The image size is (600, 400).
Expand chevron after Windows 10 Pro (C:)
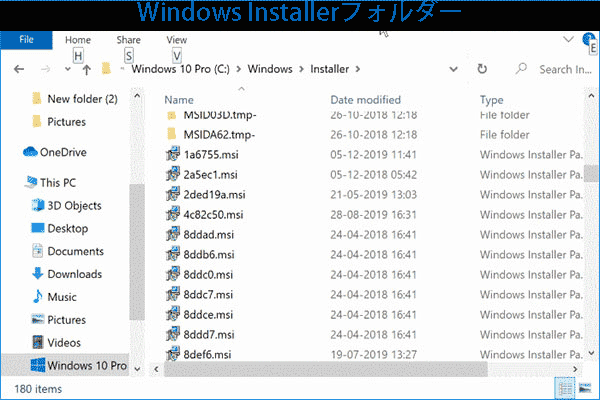pyautogui.click(x=239, y=69)
